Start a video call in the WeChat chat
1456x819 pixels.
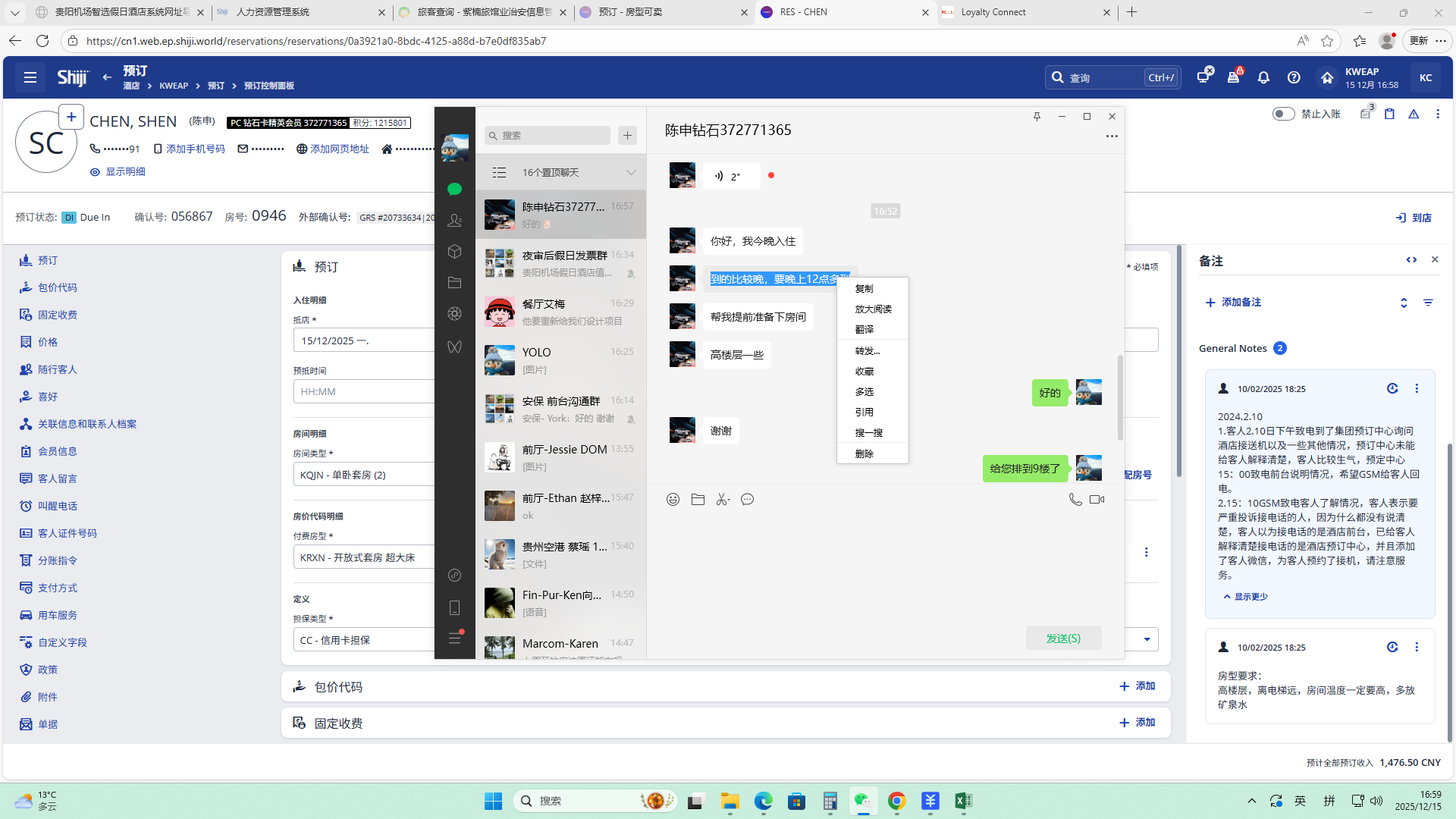point(1097,500)
